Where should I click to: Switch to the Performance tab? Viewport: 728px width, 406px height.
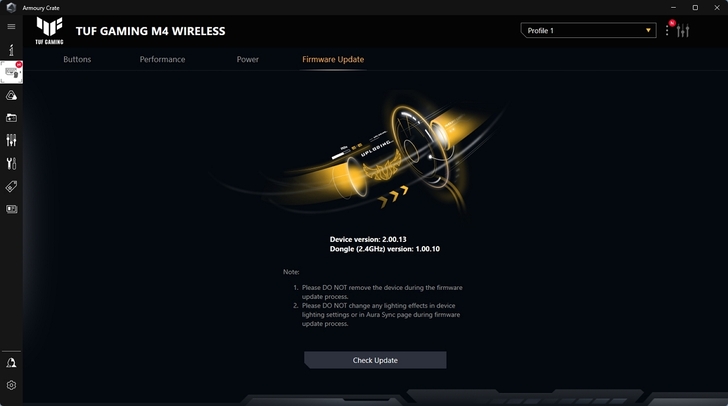point(162,59)
